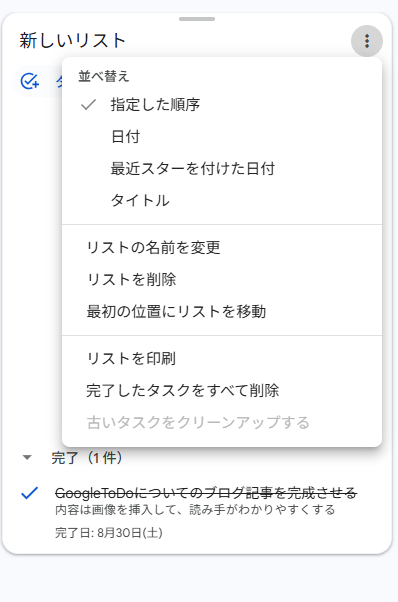Click the 完了（1件）section header text

(x=87, y=458)
